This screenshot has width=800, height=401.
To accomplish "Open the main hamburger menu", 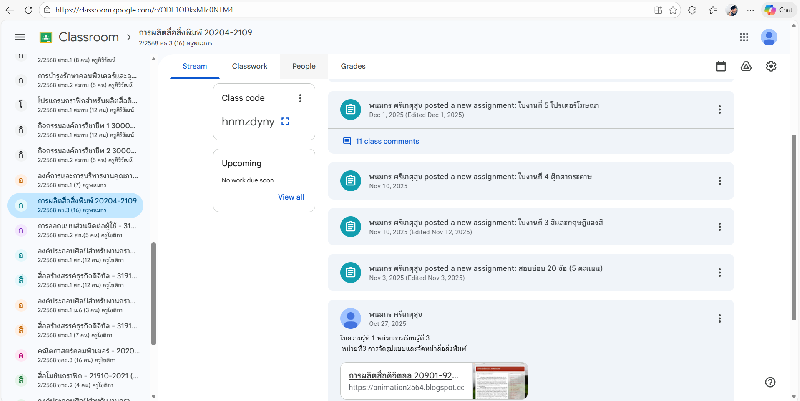I will [19, 37].
